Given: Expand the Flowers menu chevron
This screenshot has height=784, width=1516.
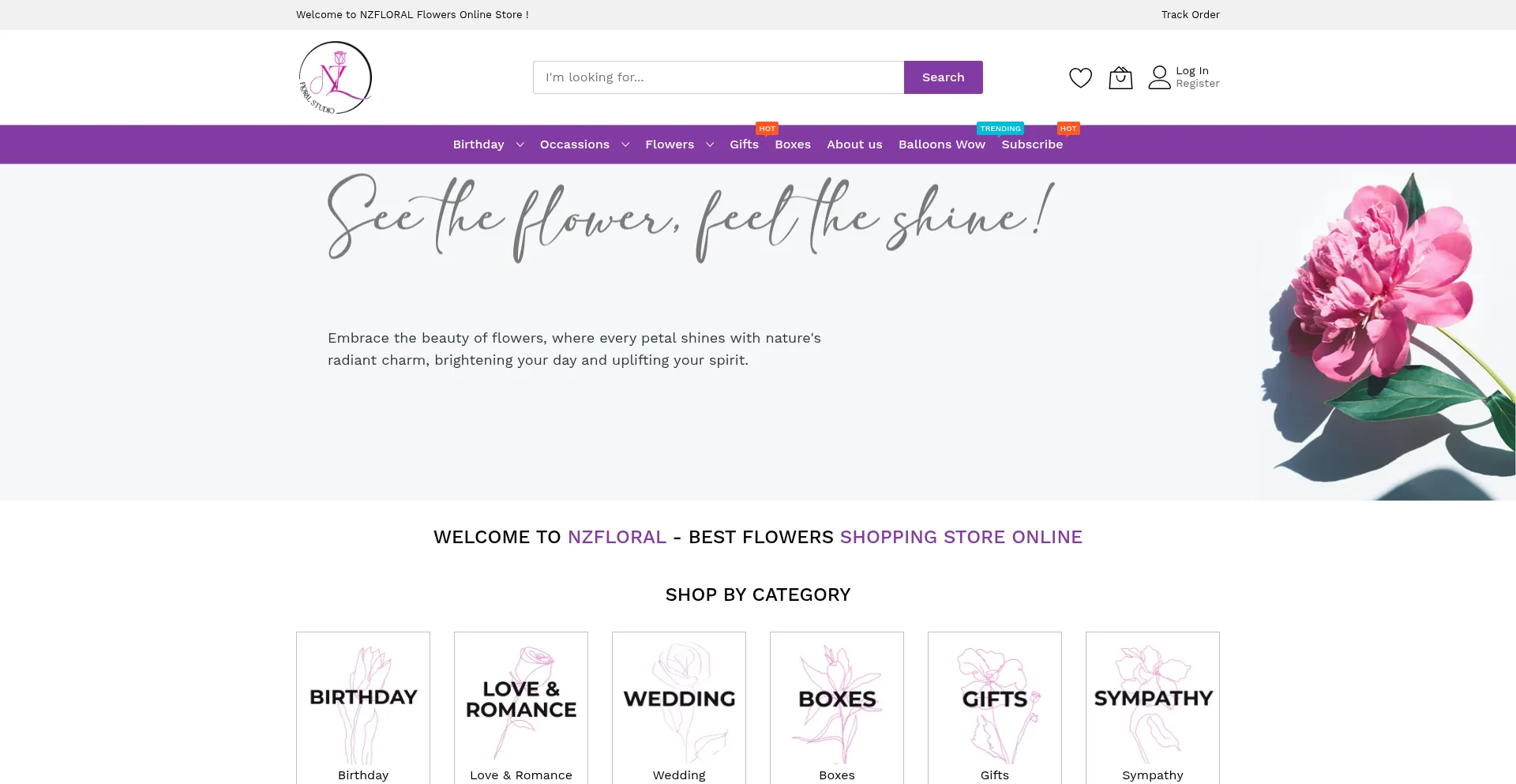Looking at the screenshot, I should (x=710, y=144).
